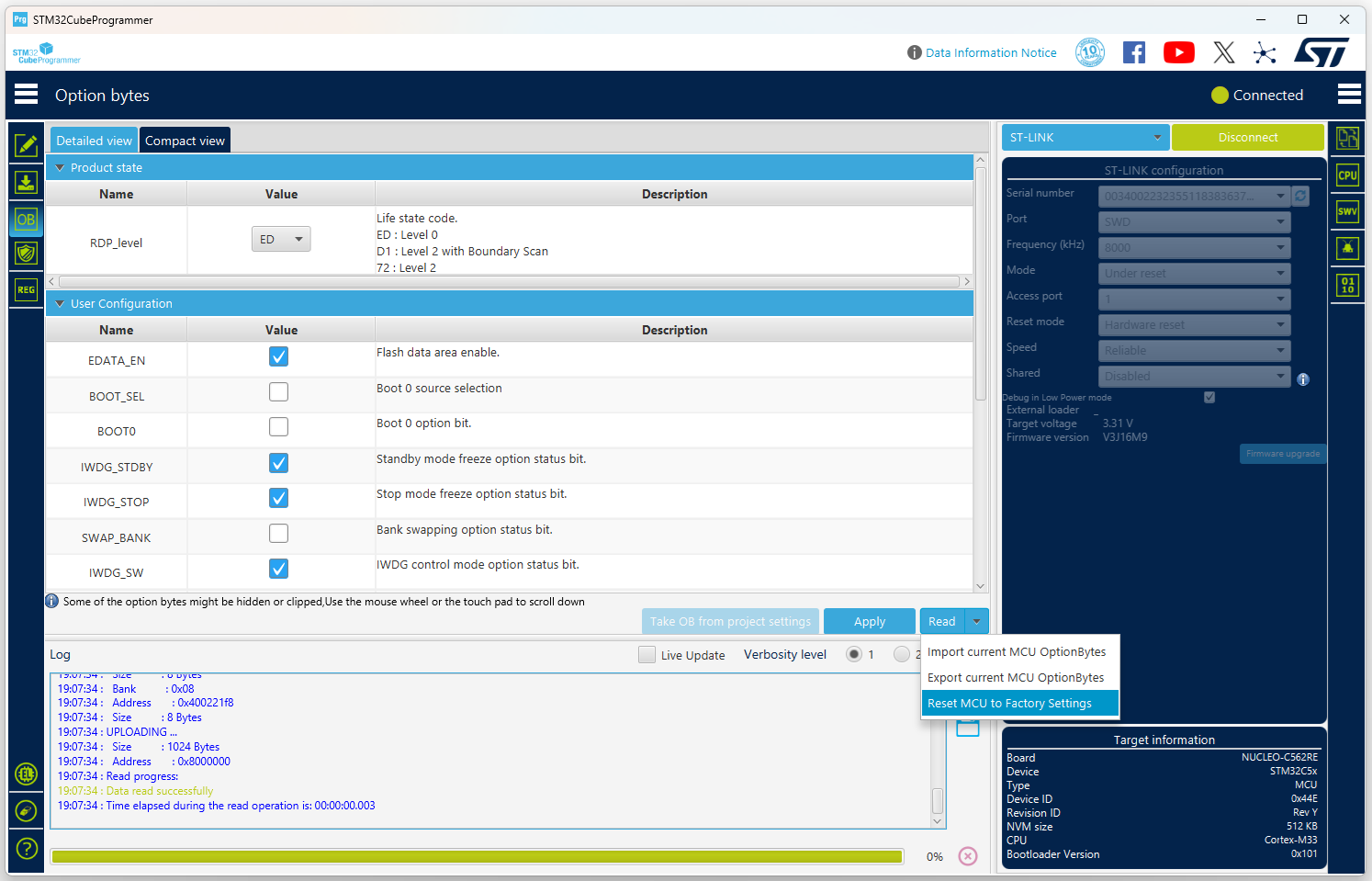Enable the BOOT_SEL checkbox

click(x=278, y=392)
